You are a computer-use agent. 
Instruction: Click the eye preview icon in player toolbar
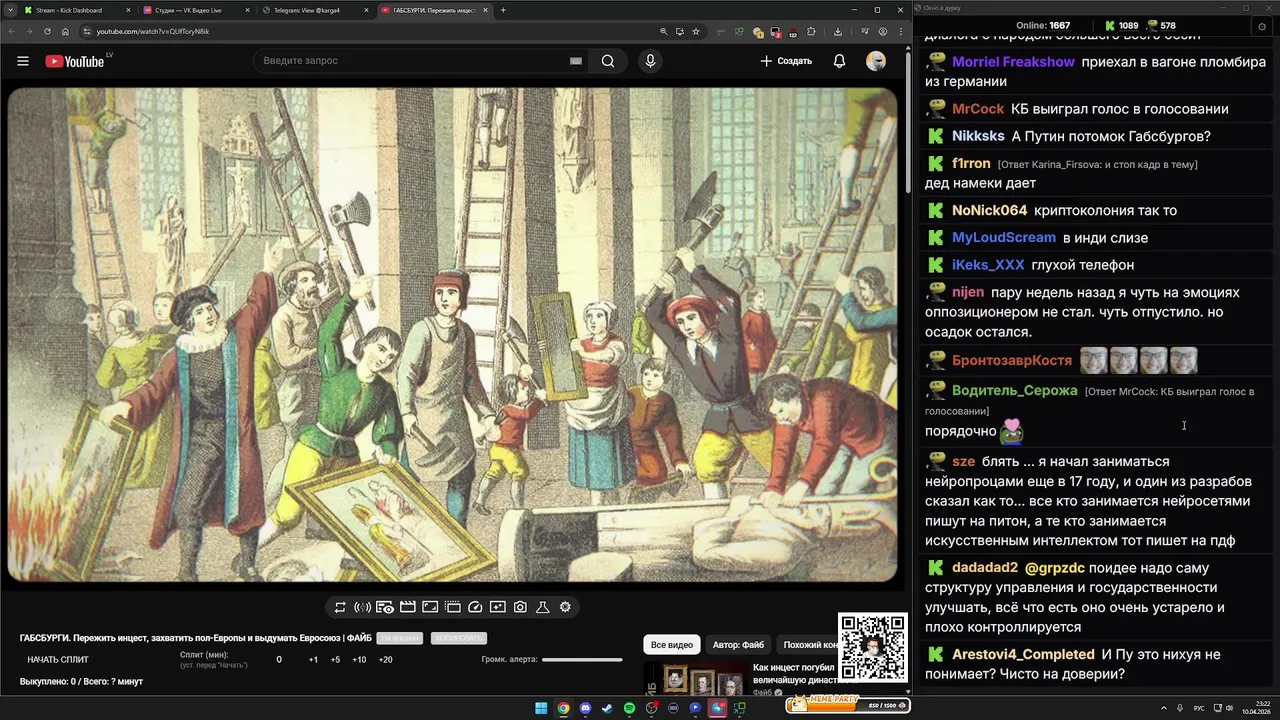coord(385,607)
